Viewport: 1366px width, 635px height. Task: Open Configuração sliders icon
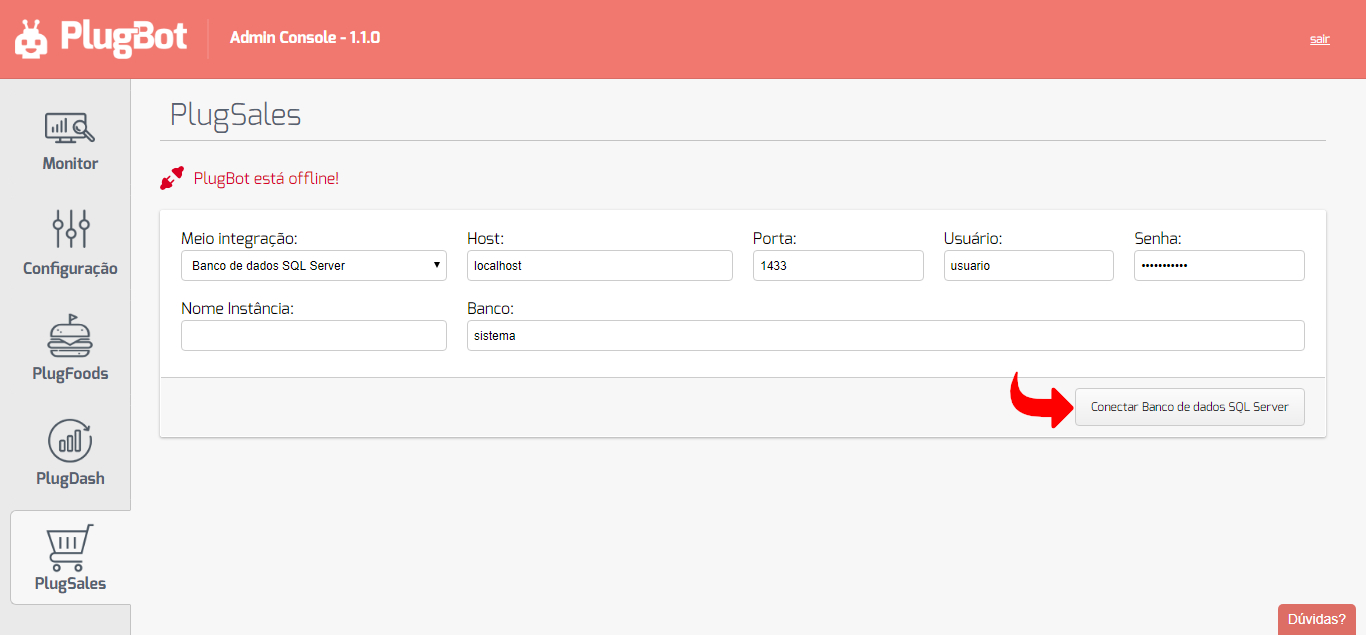[x=70, y=230]
